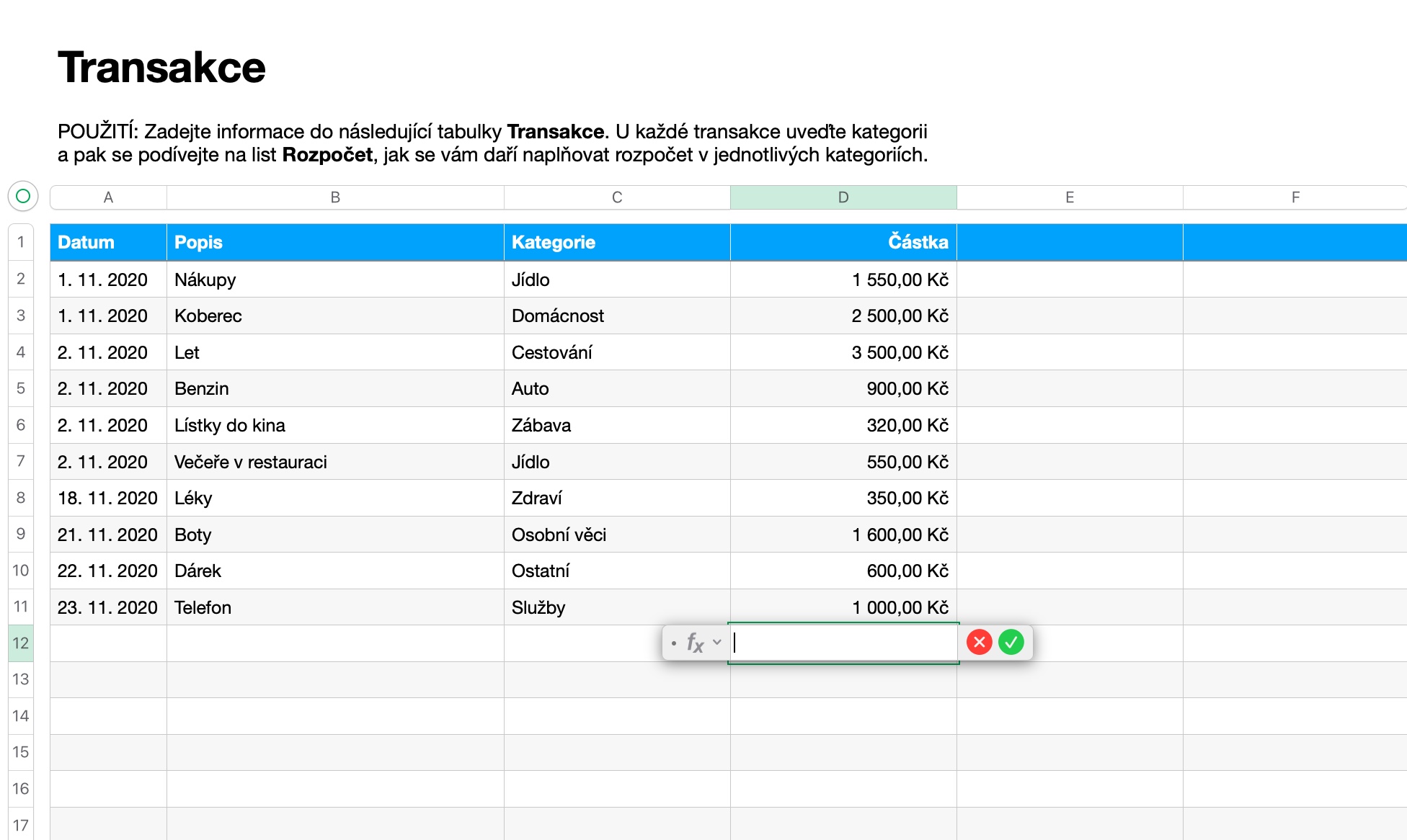This screenshot has height=840, width=1407.
Task: Select column F header
Action: click(1295, 197)
